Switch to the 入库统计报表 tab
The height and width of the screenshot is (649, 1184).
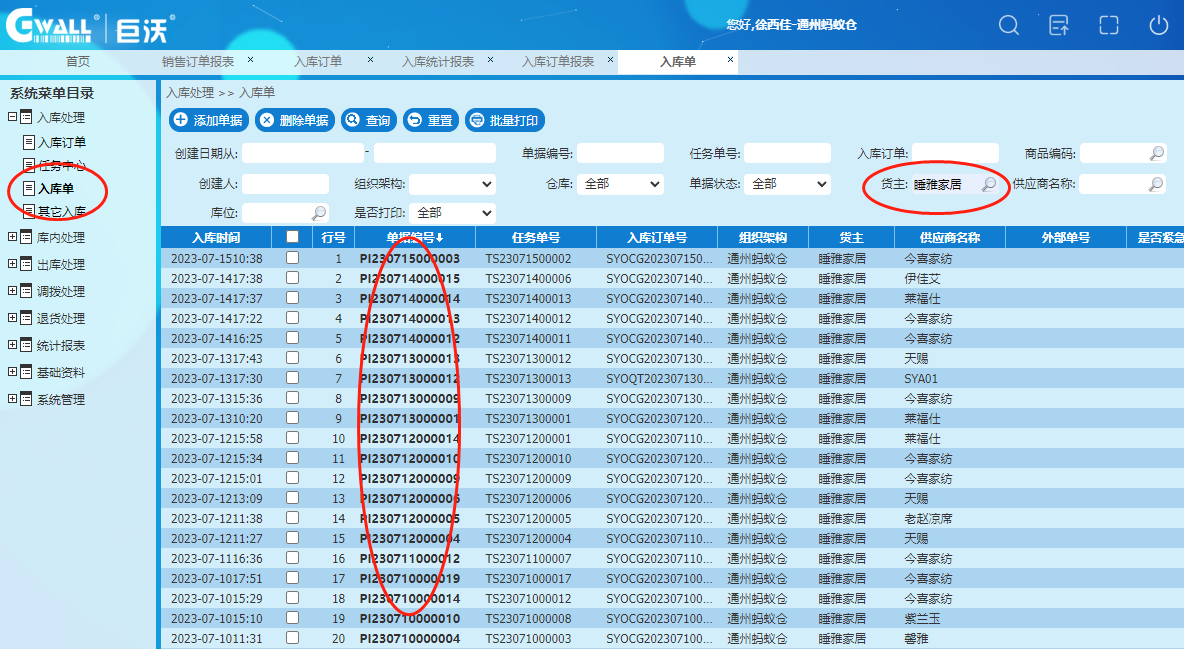coord(438,62)
